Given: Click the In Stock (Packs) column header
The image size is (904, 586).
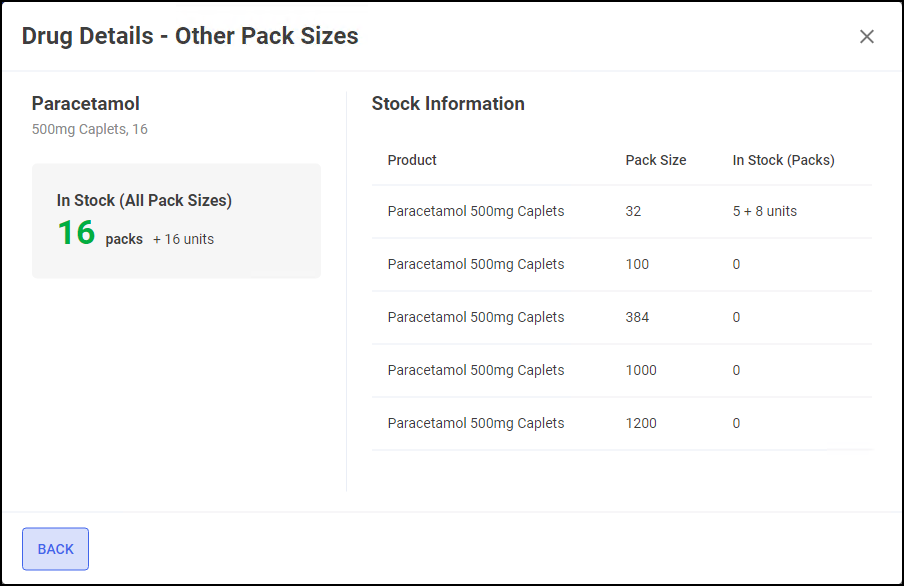Looking at the screenshot, I should pos(783,160).
